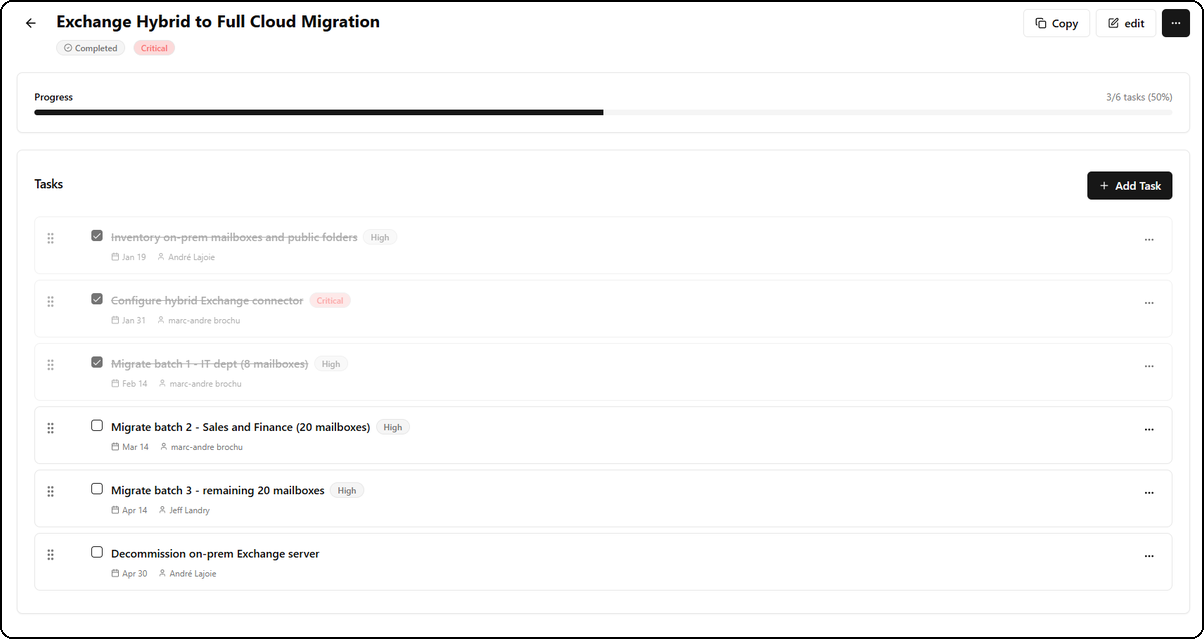This screenshot has width=1204, height=639.
Task: Click the Completed status badge
Action: click(91, 48)
